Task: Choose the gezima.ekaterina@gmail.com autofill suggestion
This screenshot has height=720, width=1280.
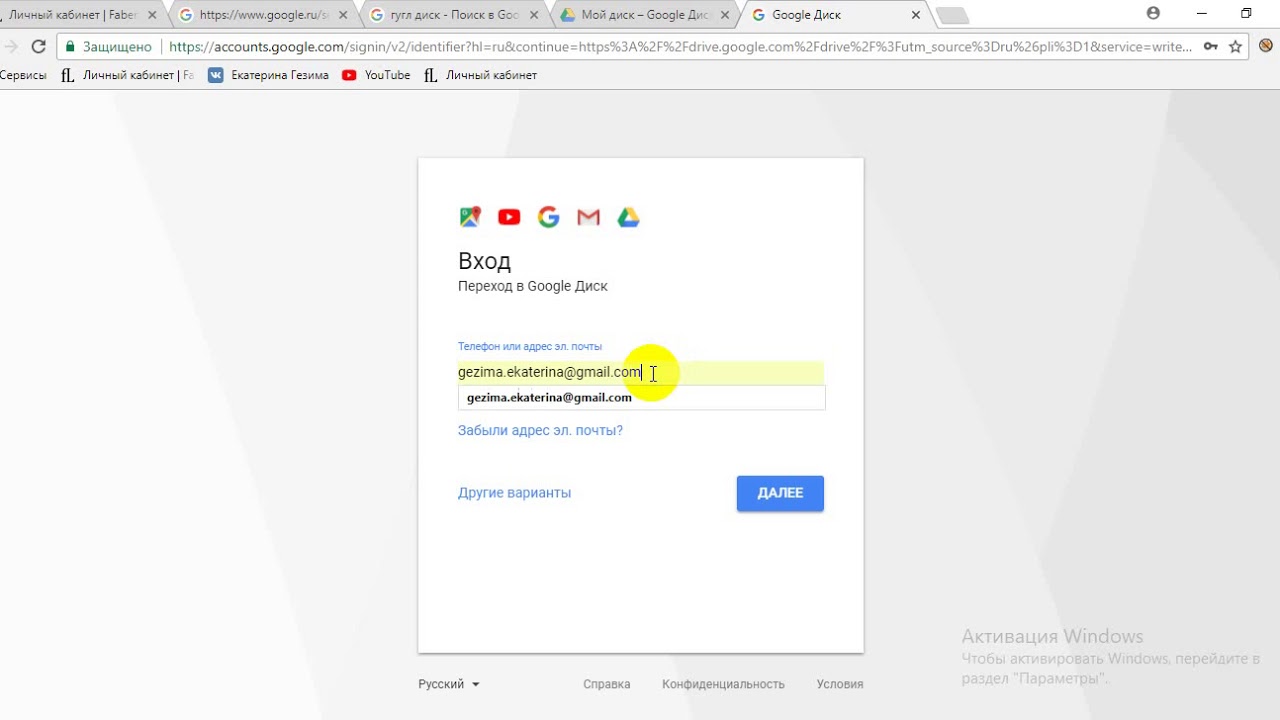Action: (641, 397)
